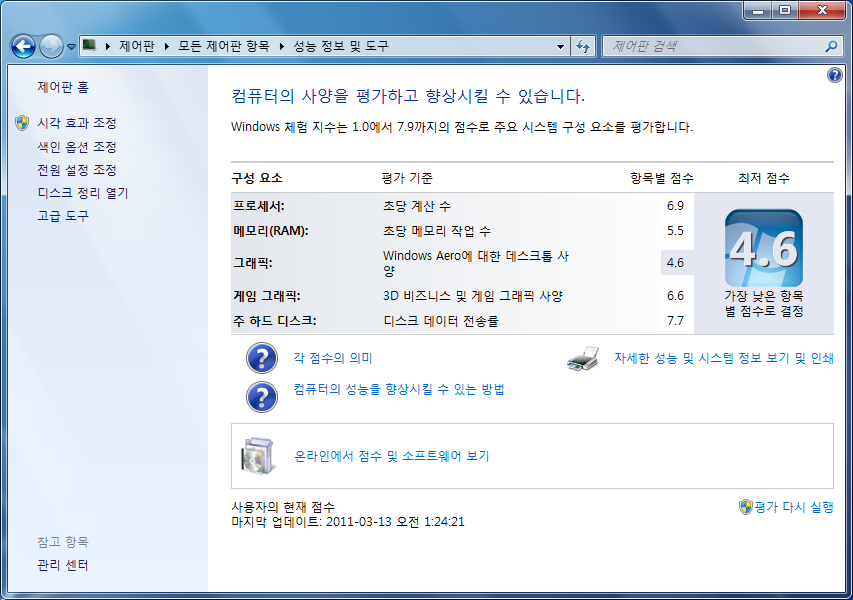Open 각 점수의 의미 link

333,358
